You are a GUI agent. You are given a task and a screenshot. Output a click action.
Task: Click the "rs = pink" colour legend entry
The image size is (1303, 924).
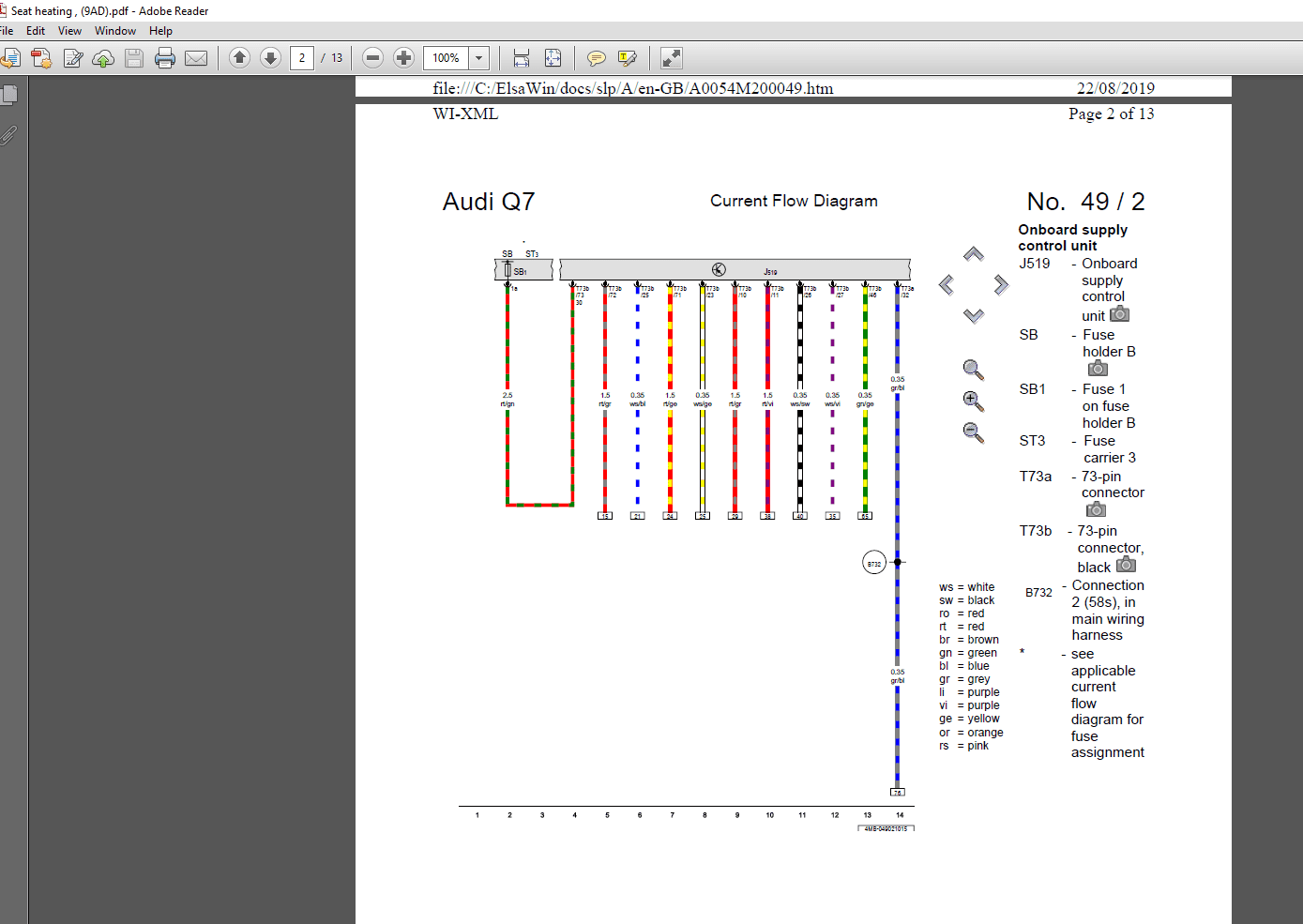(x=964, y=746)
